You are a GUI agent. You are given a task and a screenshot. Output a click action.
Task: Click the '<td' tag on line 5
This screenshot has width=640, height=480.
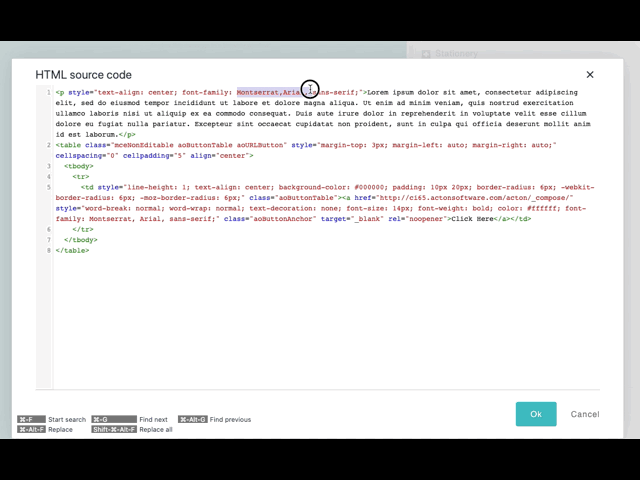(x=87, y=187)
